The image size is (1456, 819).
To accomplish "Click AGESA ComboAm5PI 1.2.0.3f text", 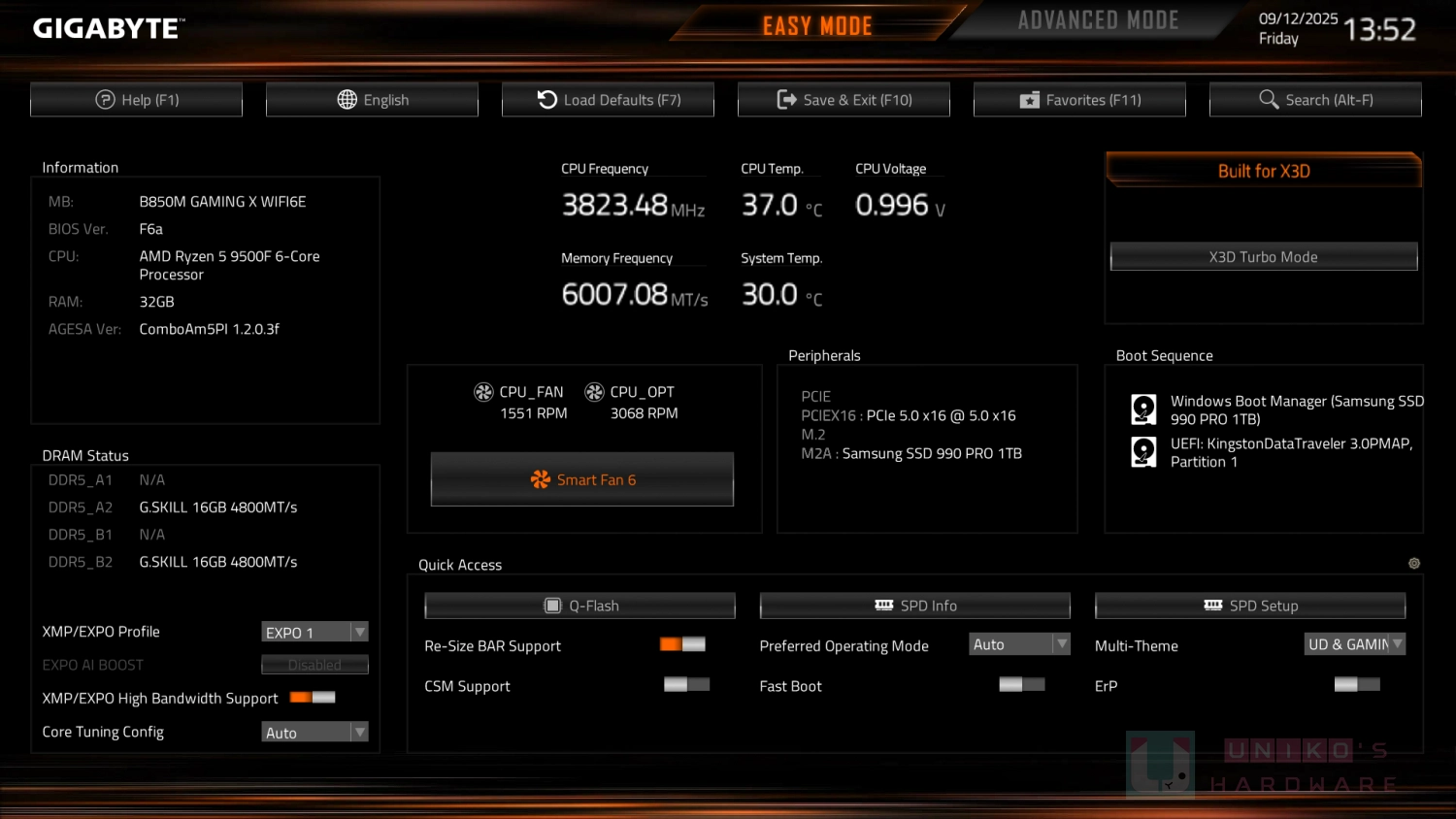I will [x=209, y=329].
